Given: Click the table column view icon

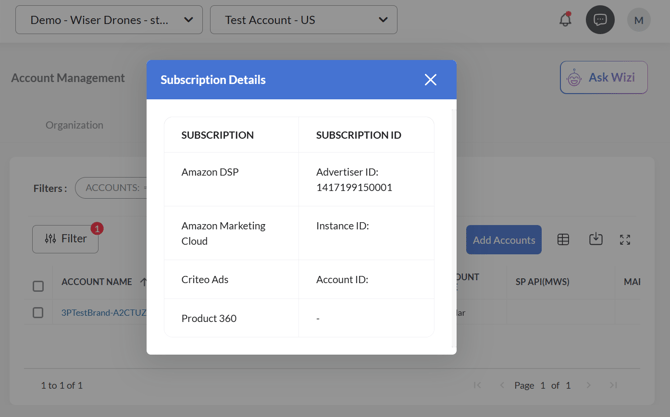Looking at the screenshot, I should point(563,240).
